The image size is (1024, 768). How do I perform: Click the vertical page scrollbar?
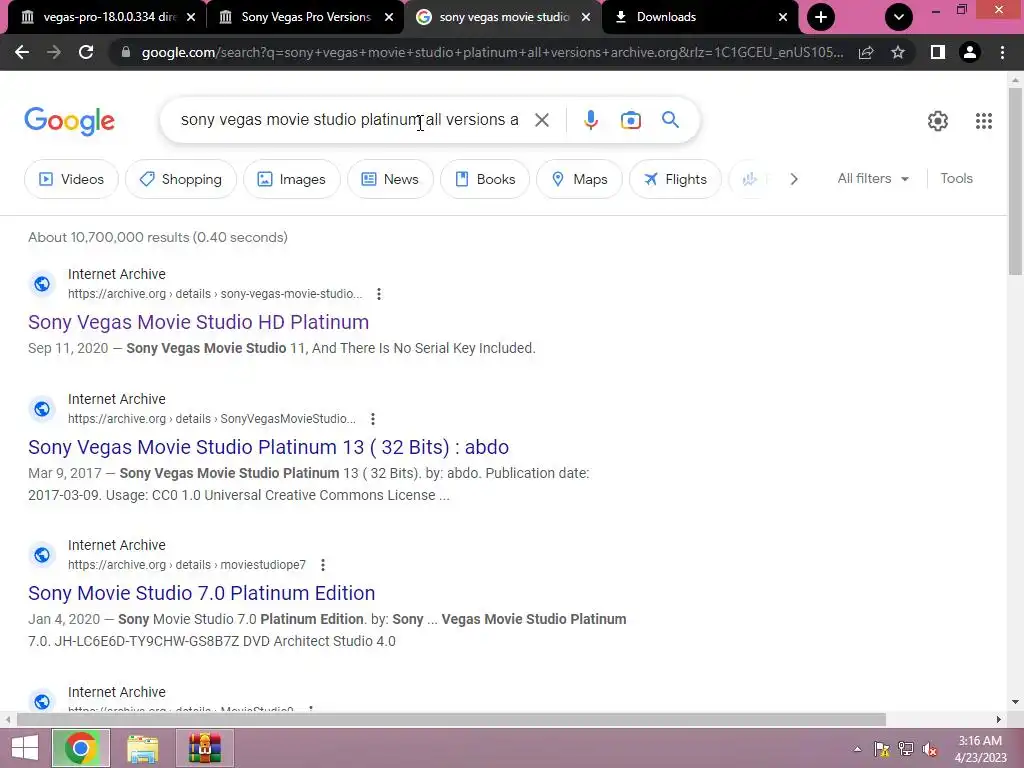(1015, 181)
